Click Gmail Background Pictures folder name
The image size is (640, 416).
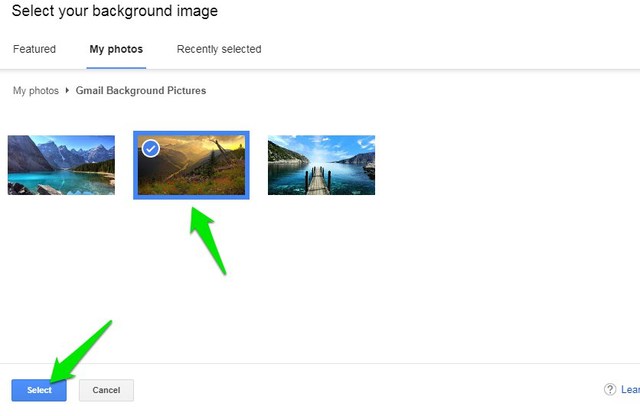tap(141, 91)
